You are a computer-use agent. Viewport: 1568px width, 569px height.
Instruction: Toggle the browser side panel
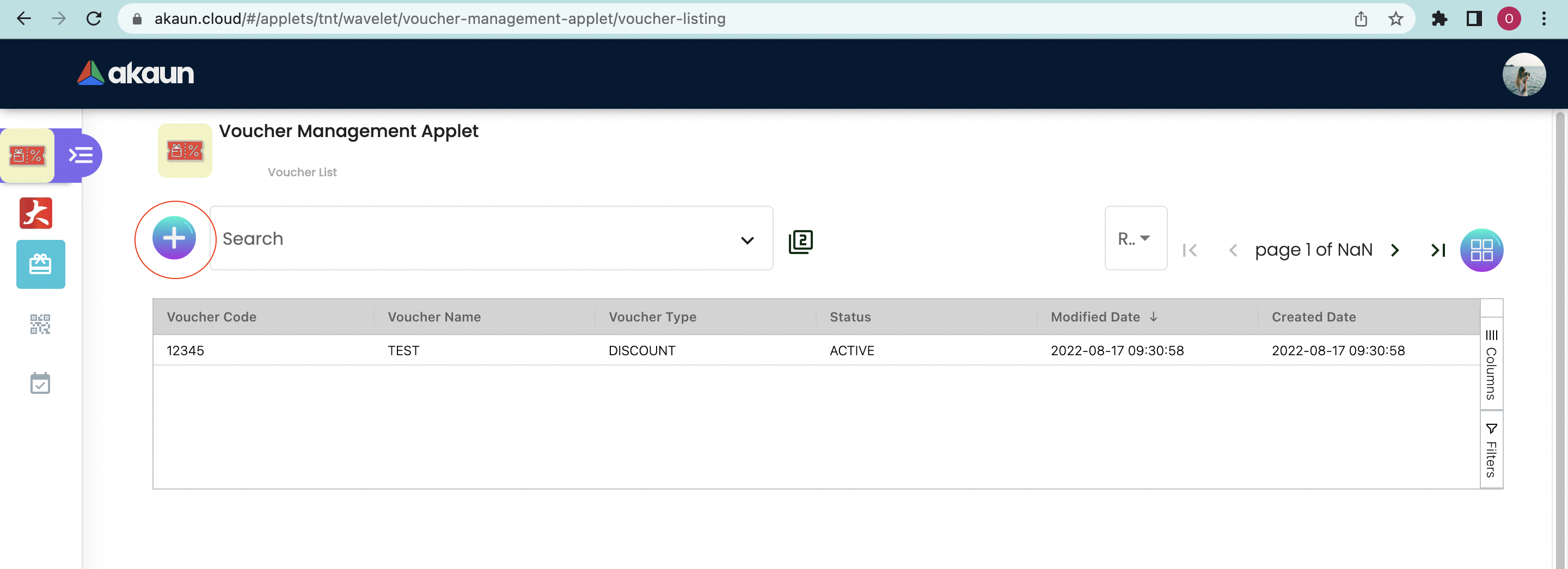[x=1474, y=19]
